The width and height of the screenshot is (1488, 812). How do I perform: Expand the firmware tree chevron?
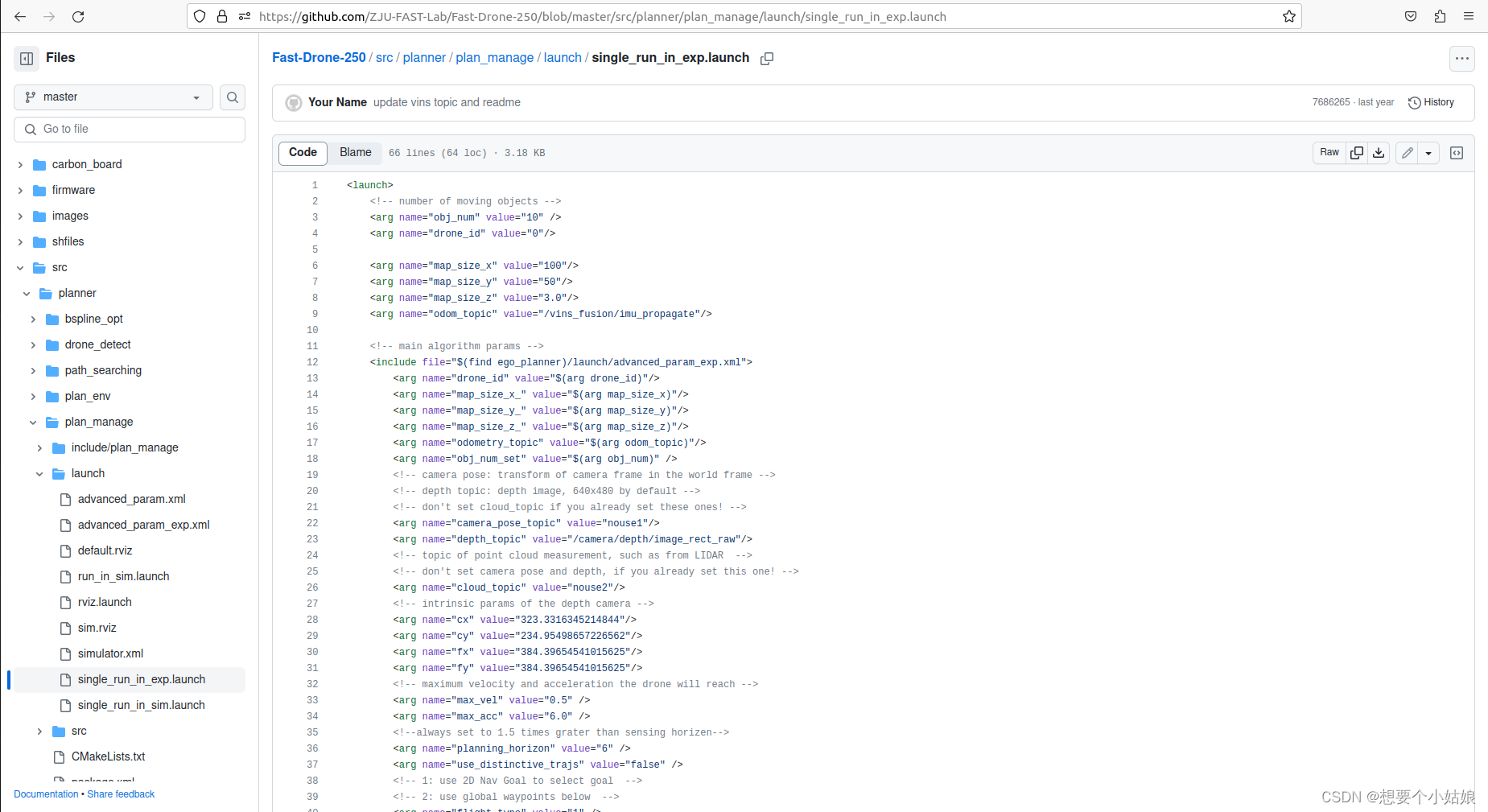[x=20, y=190]
